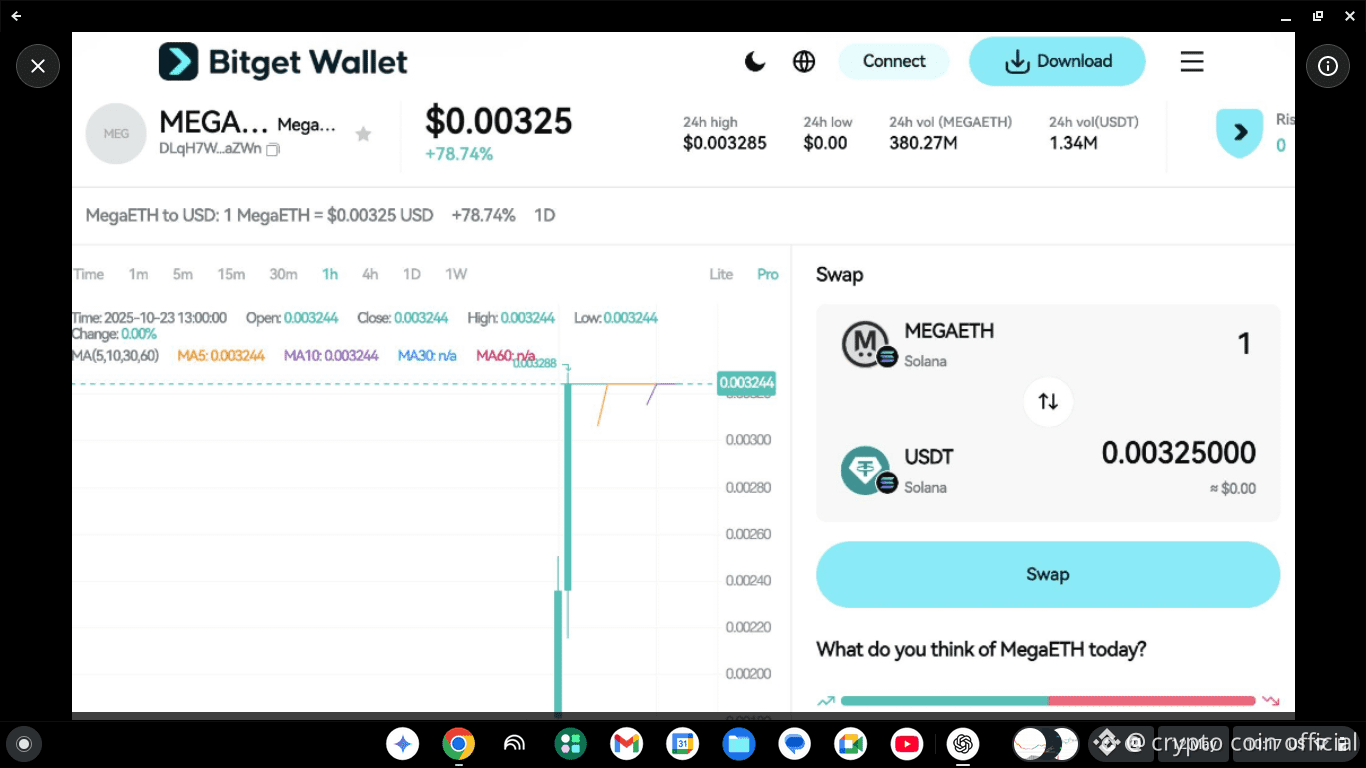
Task: Click the USDT amount field 0.00325000
Action: click(1179, 453)
